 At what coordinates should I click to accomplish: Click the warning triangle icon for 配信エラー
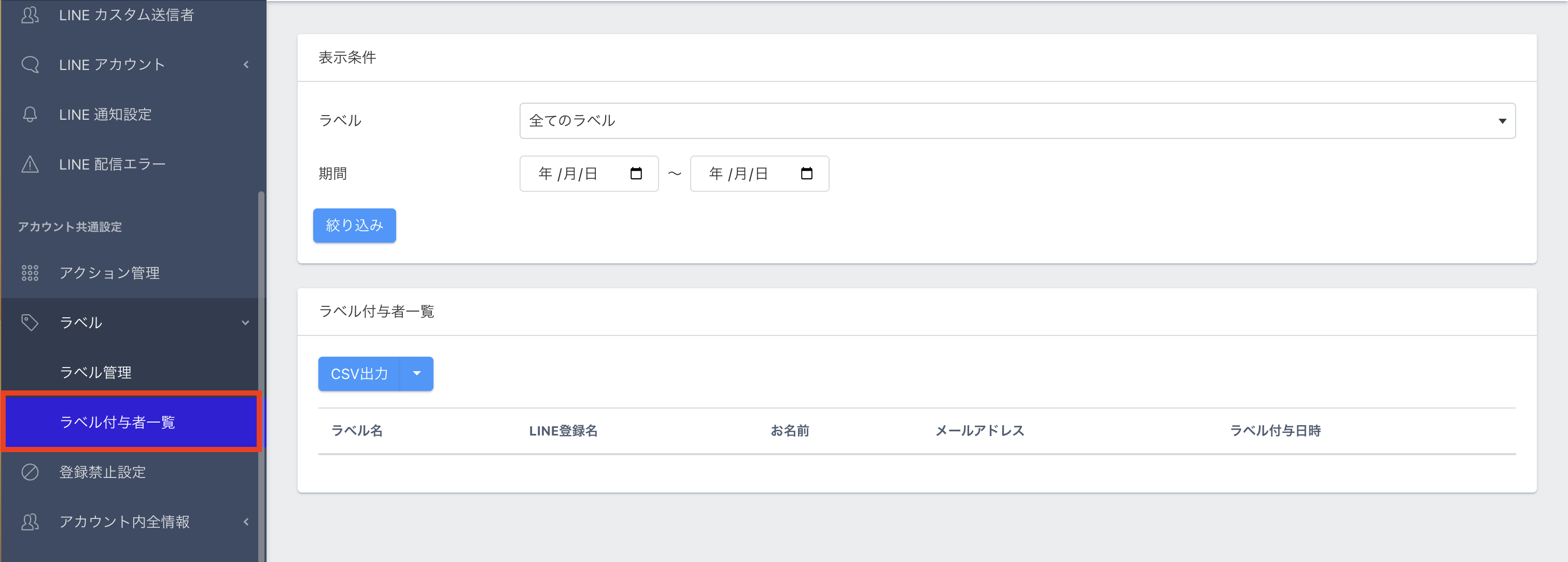click(30, 164)
